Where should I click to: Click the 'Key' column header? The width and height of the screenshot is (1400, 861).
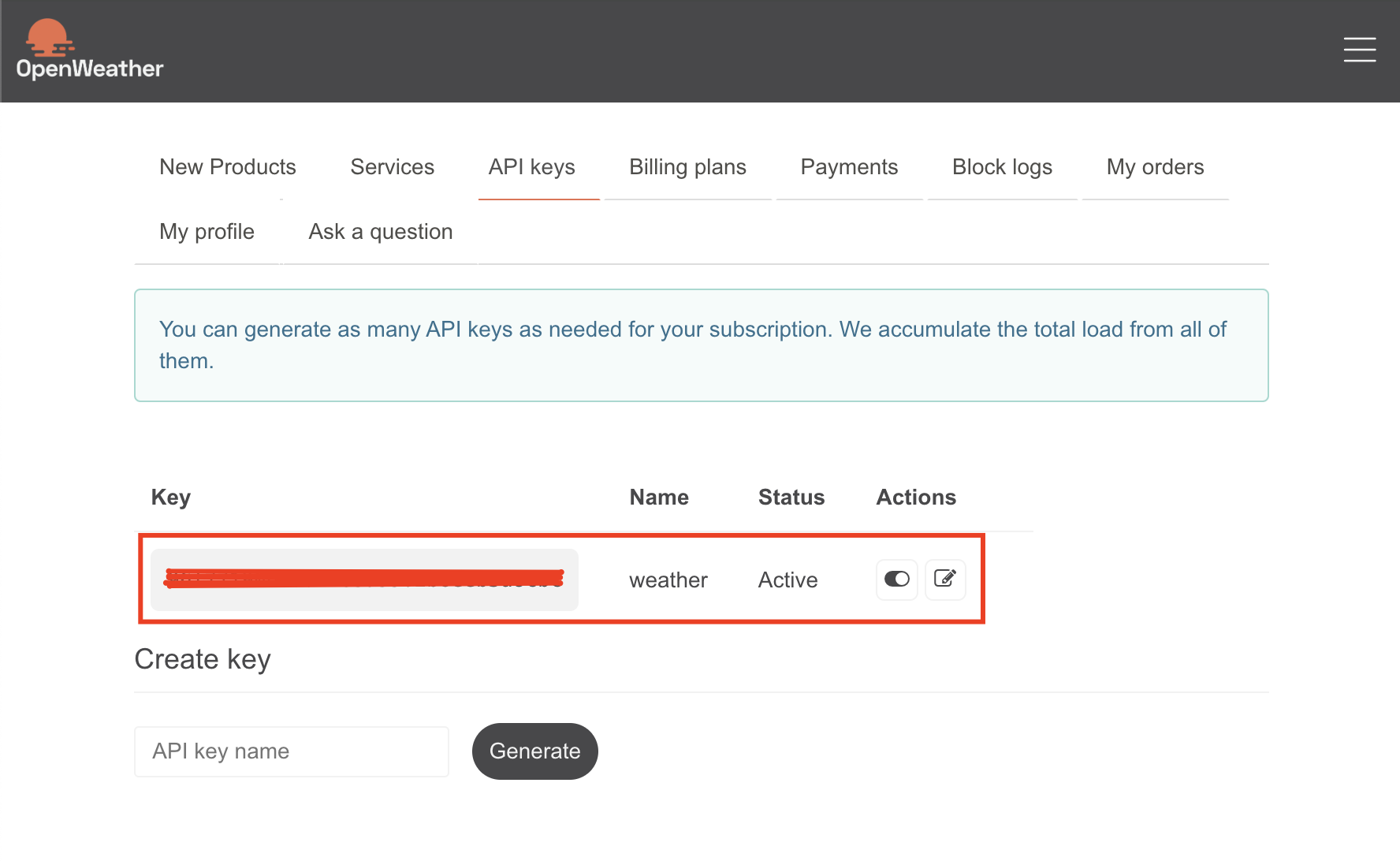(171, 498)
